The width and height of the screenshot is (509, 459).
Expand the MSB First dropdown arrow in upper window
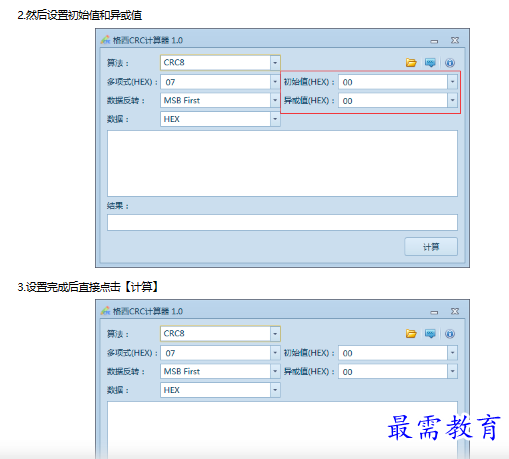pos(275,100)
